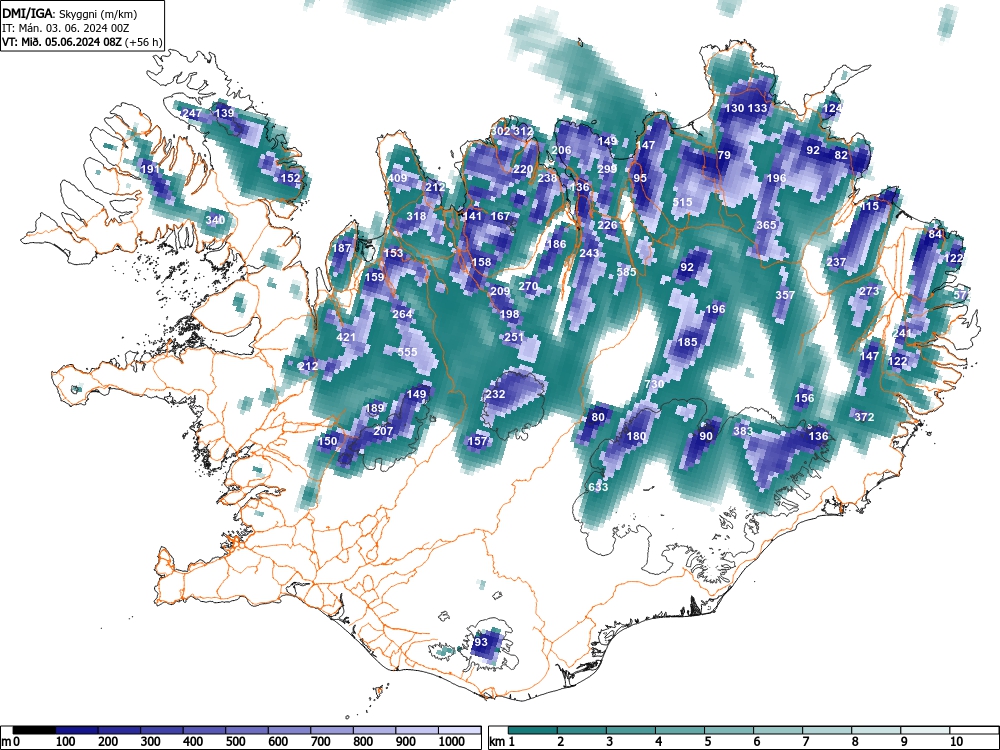Click the legend swatch between 900 and 1000
The image size is (1000, 750).
[417, 730]
